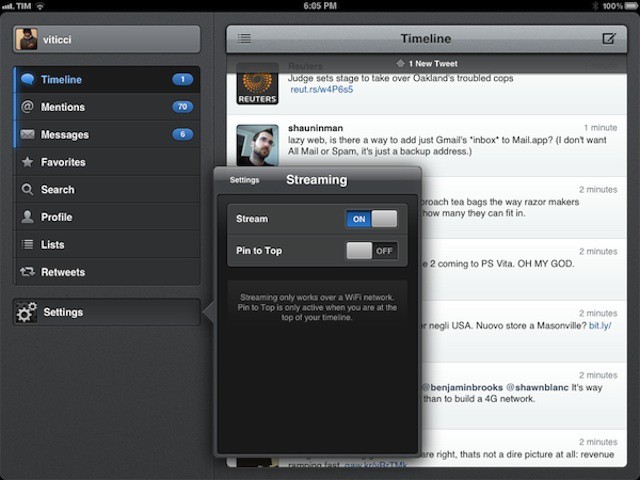
Task: Tap the Mentions badge showing 70
Action: pyautogui.click(x=182, y=107)
